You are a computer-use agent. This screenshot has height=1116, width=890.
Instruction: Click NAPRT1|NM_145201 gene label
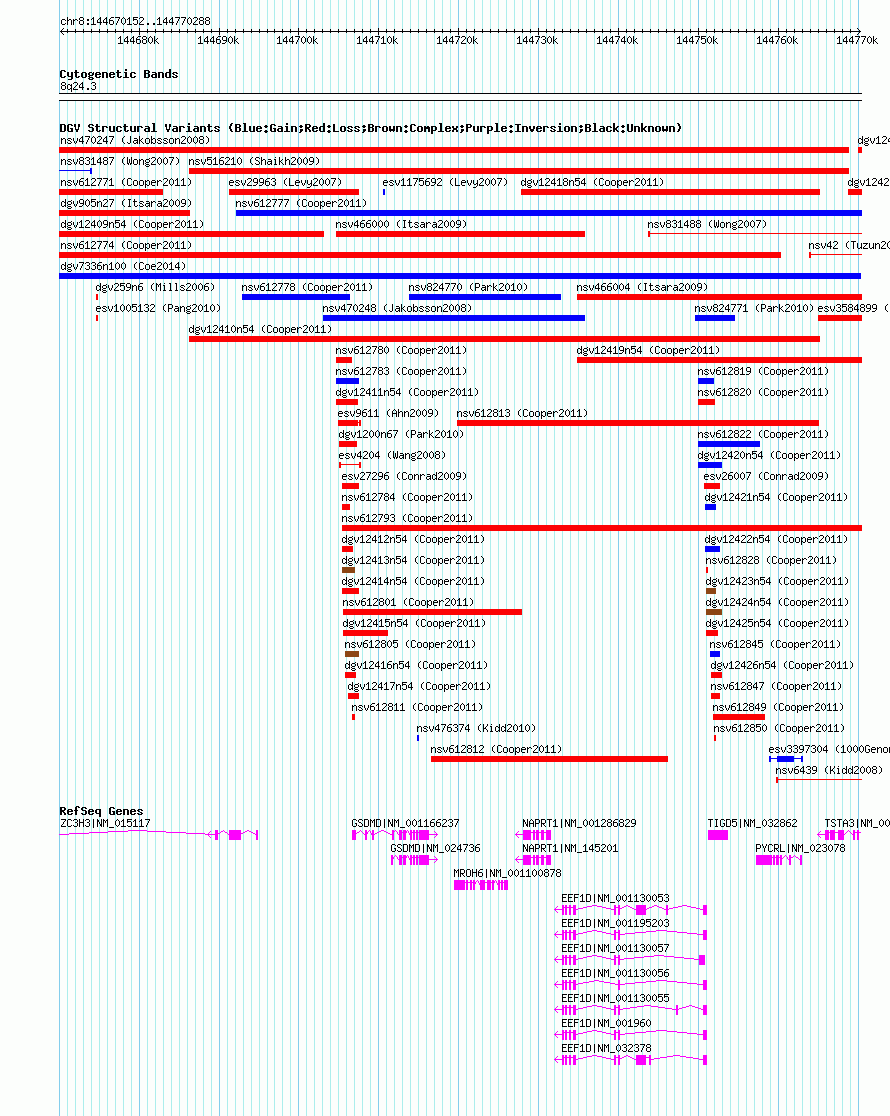point(570,848)
